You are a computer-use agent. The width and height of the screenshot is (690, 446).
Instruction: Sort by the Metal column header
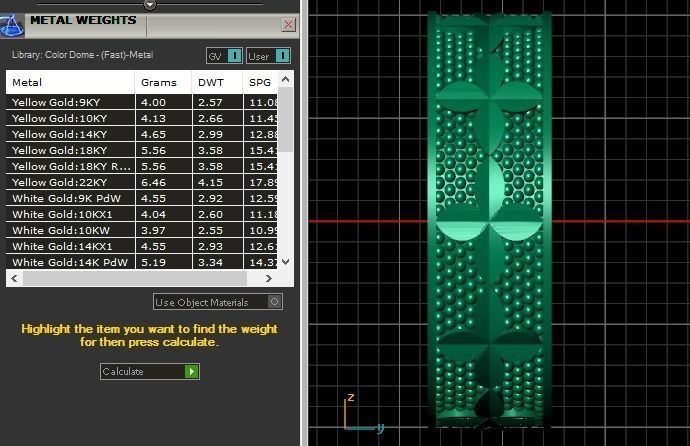(70, 82)
